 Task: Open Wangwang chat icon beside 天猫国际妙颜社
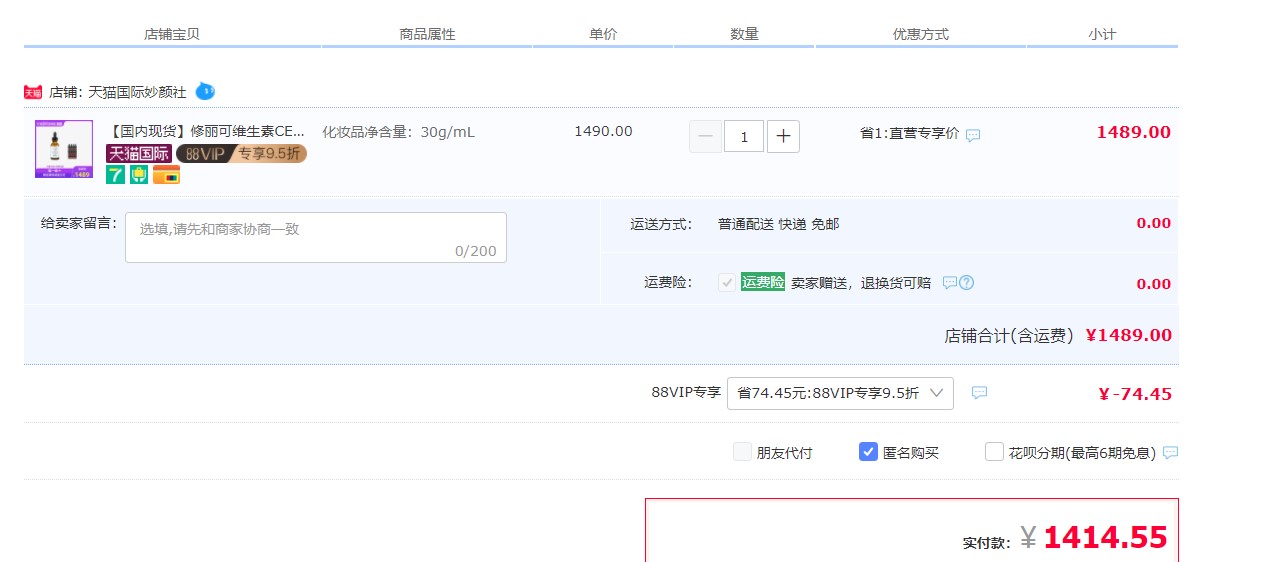coord(205,91)
